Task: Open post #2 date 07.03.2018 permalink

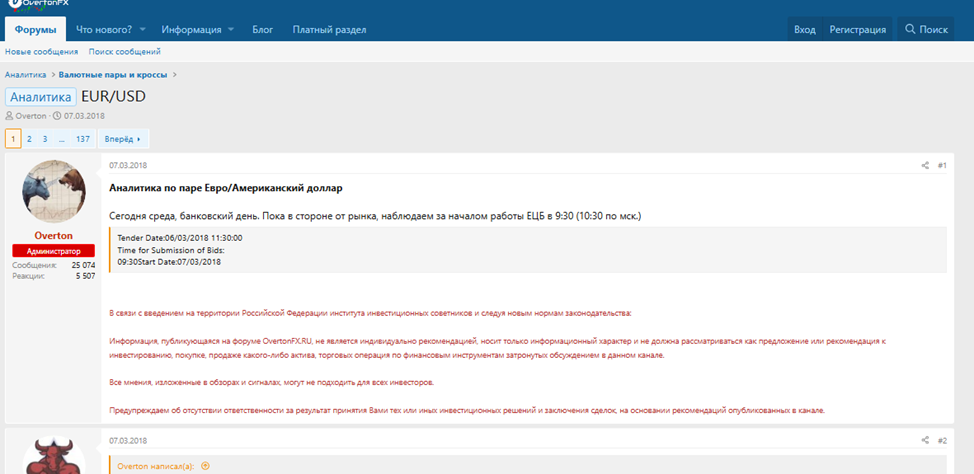Action: (128, 440)
